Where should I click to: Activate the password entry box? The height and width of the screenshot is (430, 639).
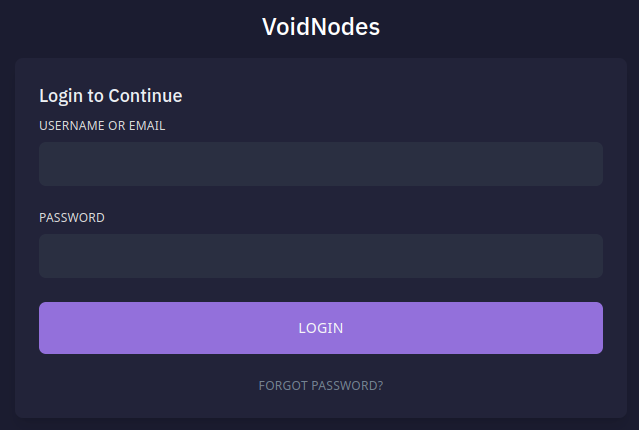pos(320,256)
